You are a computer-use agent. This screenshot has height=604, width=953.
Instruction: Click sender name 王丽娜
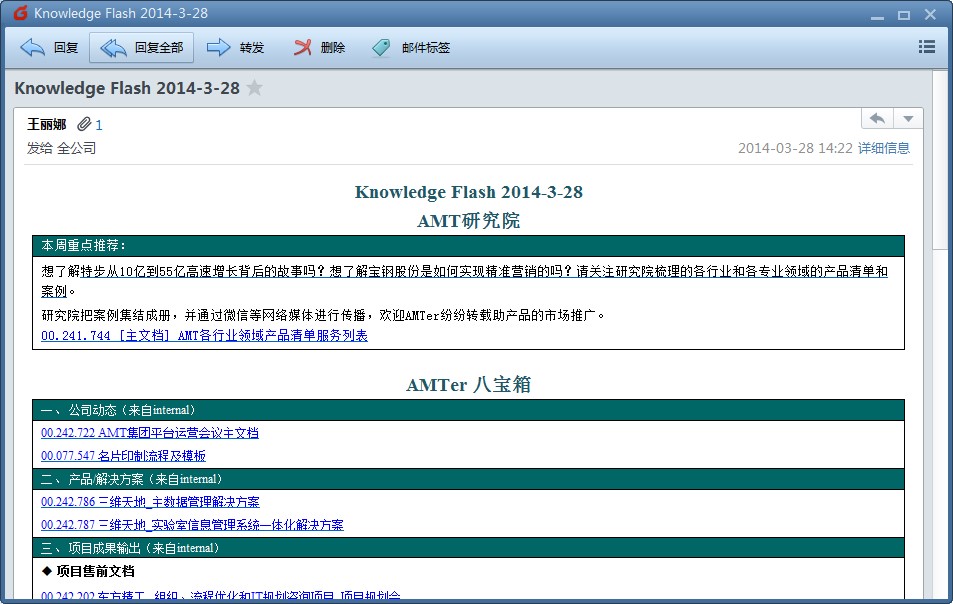point(47,125)
